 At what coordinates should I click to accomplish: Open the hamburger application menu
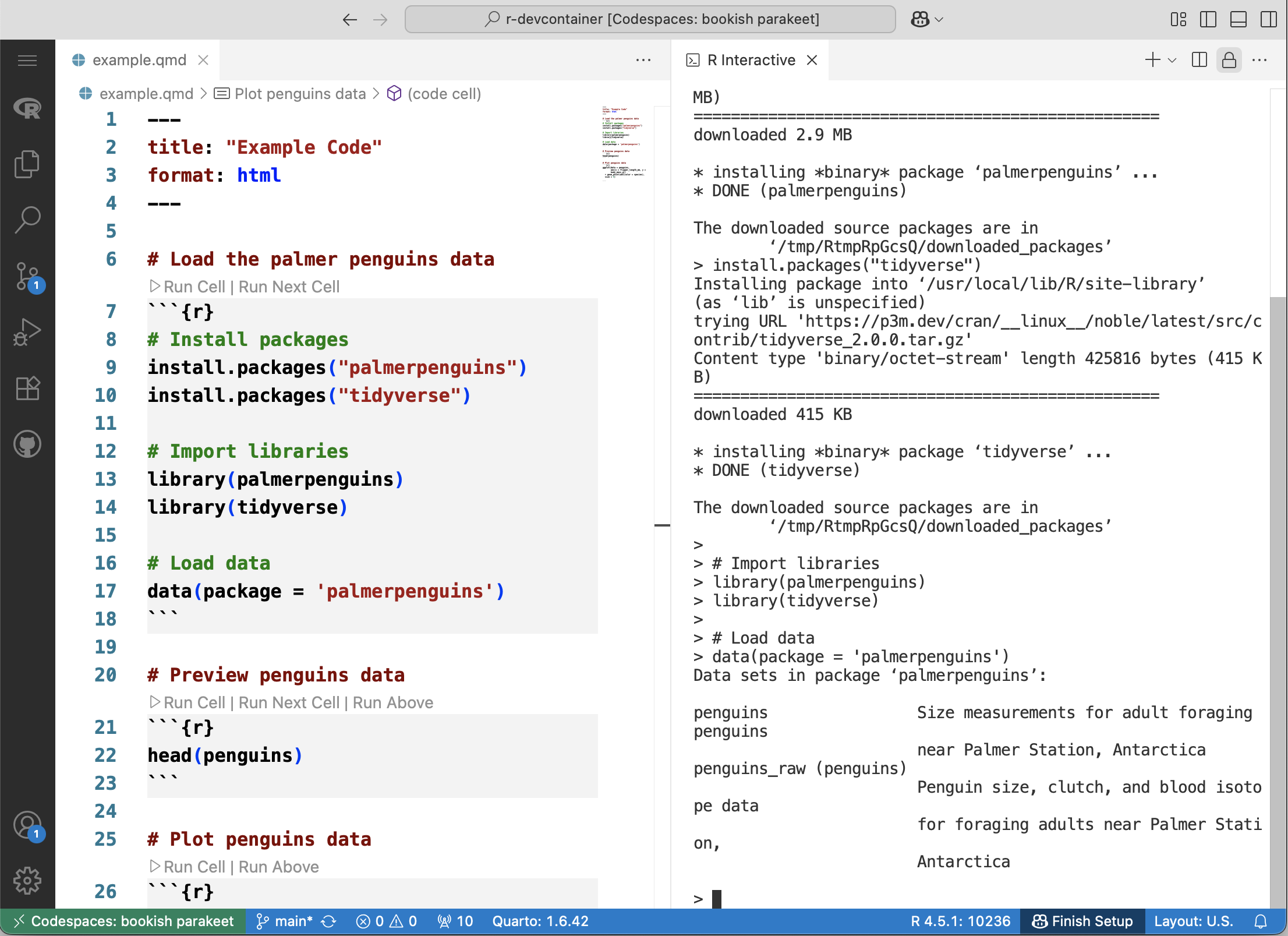point(27,60)
